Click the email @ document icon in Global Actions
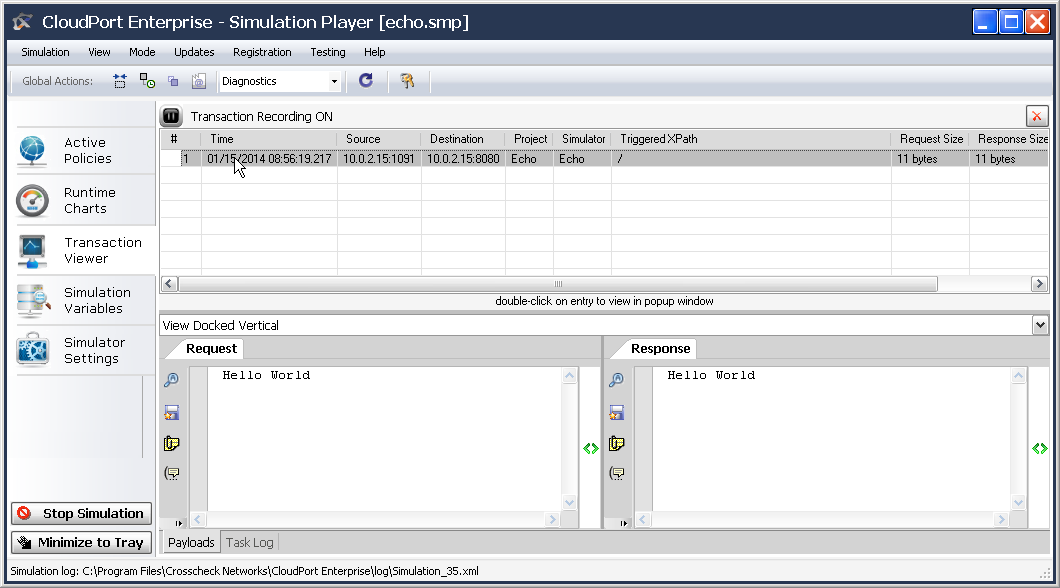Screen dimensions: 1060x588 click(199, 81)
